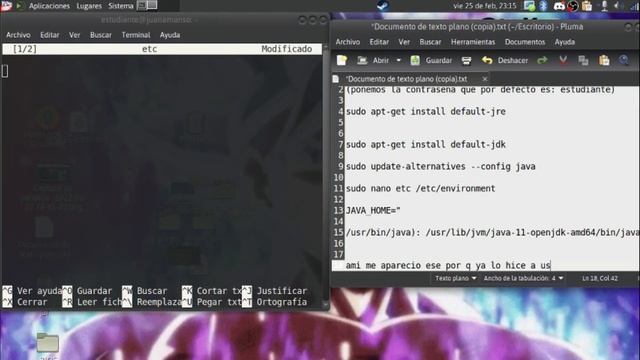Click line 7 sudo apt-get install default-jdk

(426, 144)
